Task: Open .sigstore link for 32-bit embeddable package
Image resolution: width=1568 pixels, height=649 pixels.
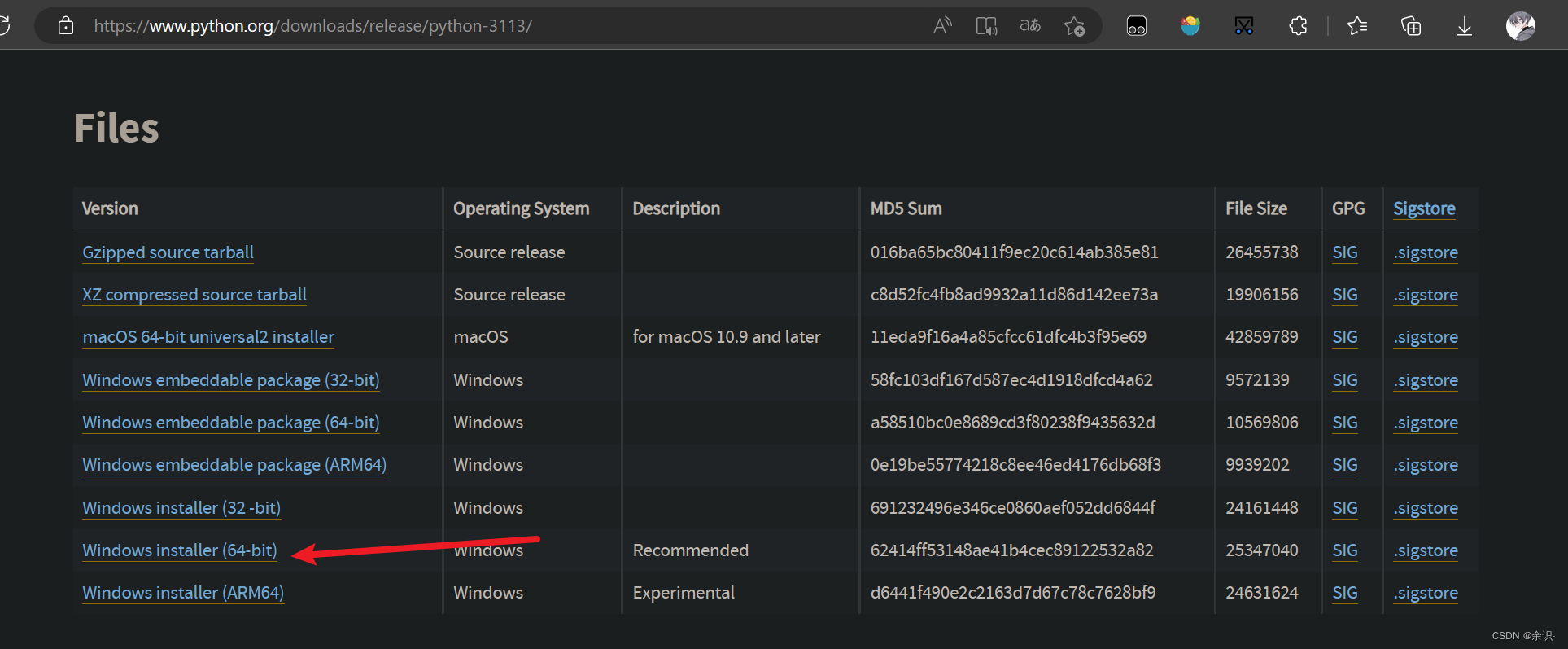Action: pos(1426,380)
